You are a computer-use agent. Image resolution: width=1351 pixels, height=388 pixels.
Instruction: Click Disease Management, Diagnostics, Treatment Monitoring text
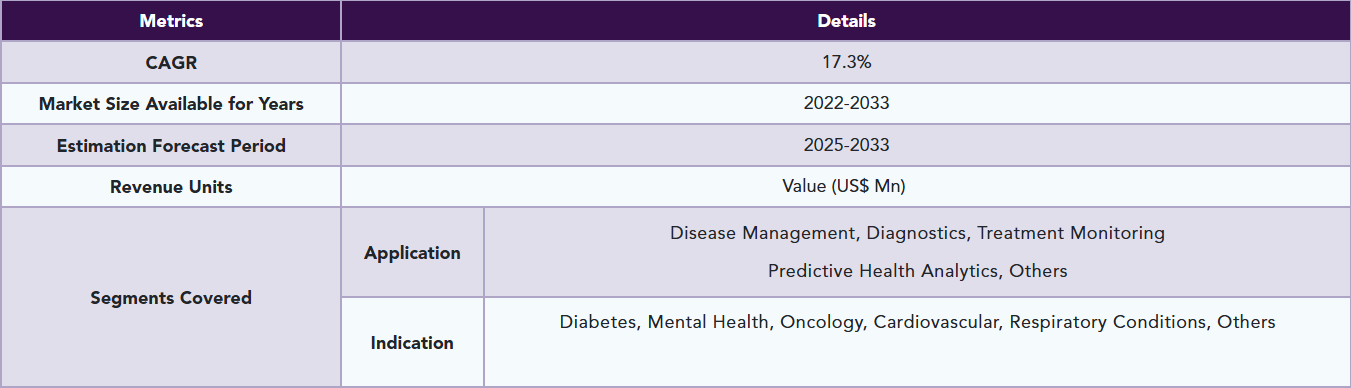click(x=917, y=233)
